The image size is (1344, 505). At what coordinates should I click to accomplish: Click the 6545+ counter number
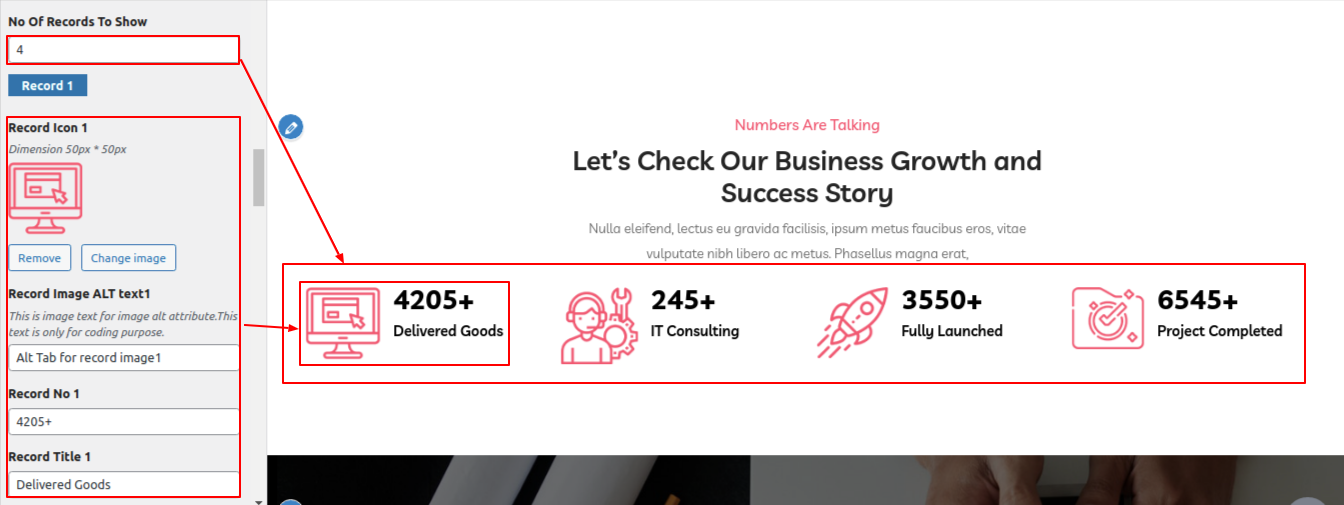click(1197, 300)
